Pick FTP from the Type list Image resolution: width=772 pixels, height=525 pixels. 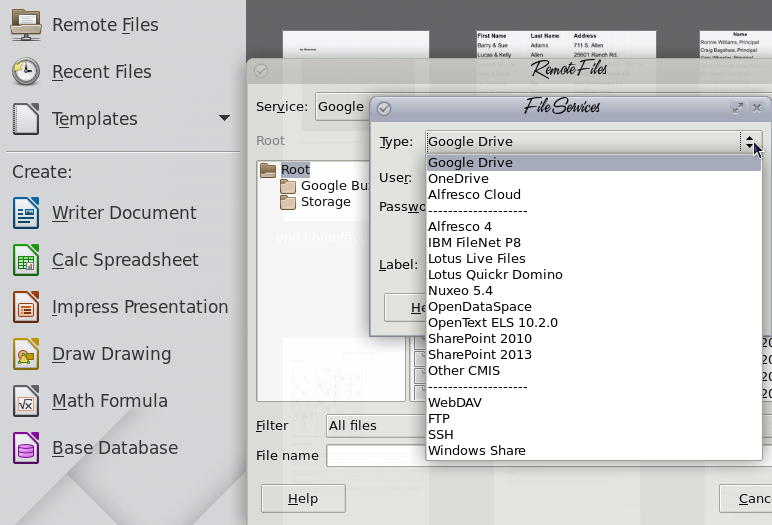click(x=593, y=419)
